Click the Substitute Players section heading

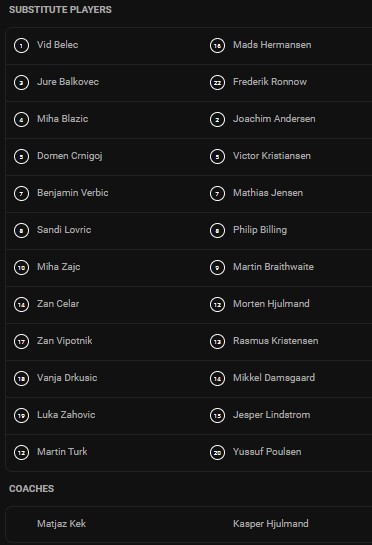coord(60,10)
